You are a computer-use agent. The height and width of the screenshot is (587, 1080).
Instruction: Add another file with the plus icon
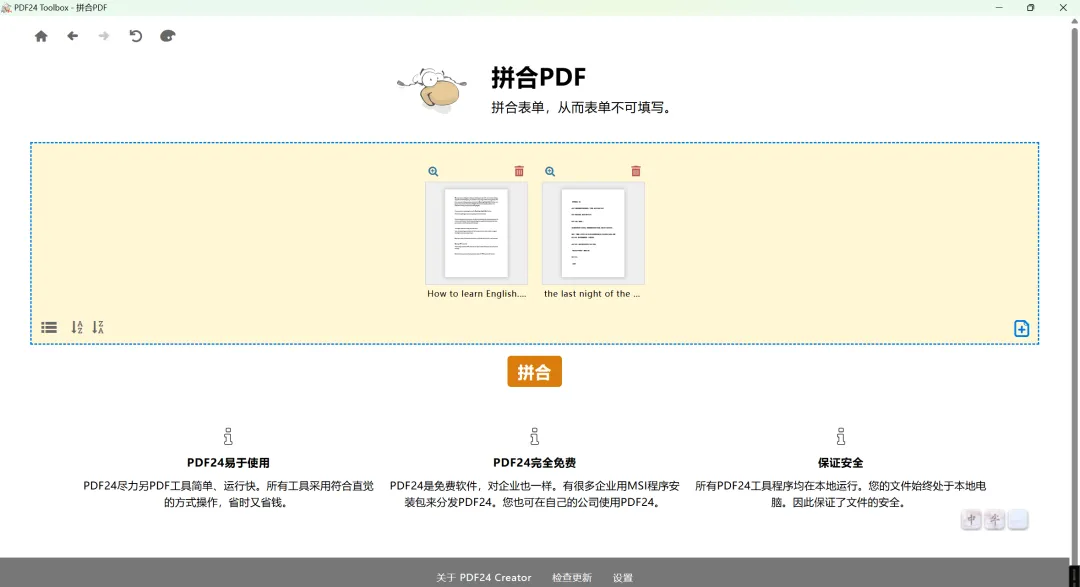tap(1021, 329)
